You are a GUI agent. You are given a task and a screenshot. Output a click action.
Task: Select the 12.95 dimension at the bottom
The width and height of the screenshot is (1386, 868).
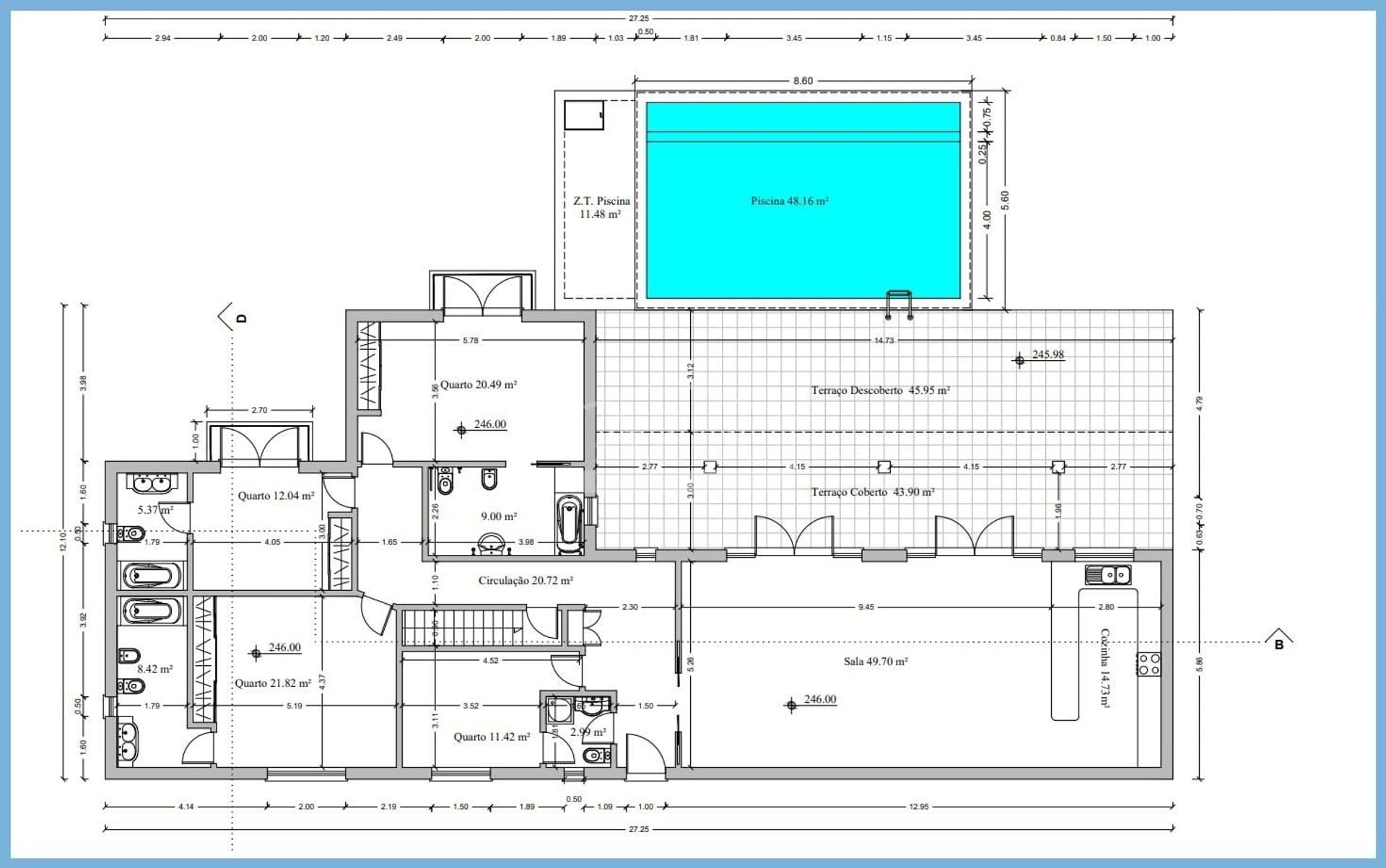pos(918,807)
